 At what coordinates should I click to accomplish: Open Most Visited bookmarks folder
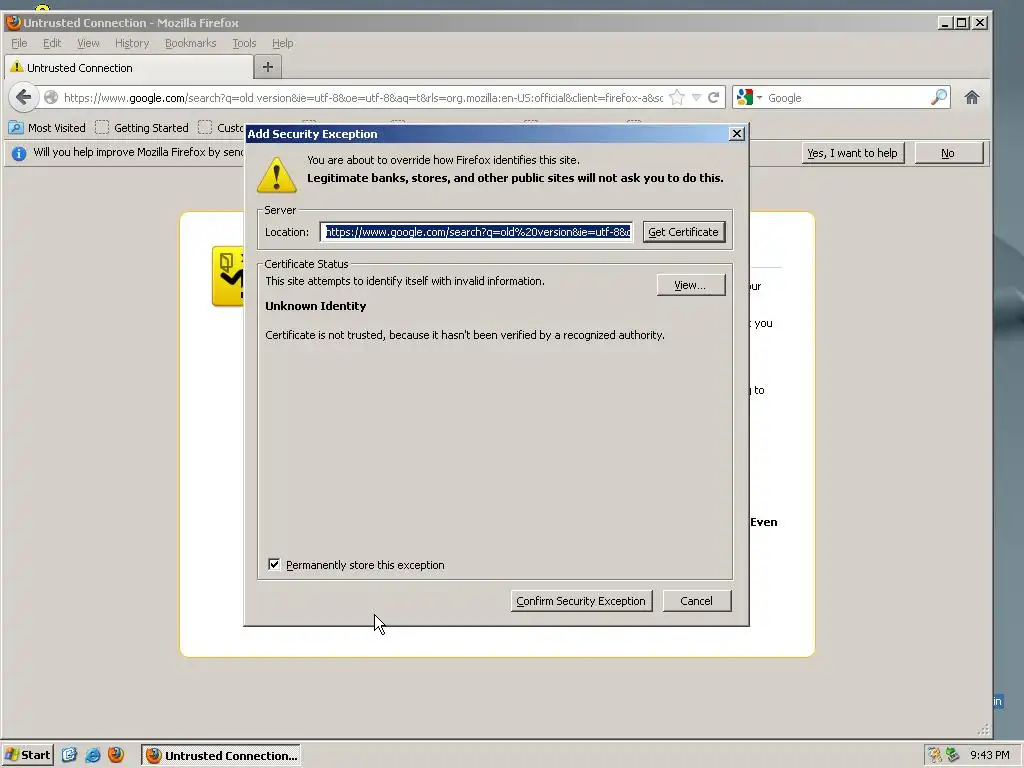(x=47, y=128)
